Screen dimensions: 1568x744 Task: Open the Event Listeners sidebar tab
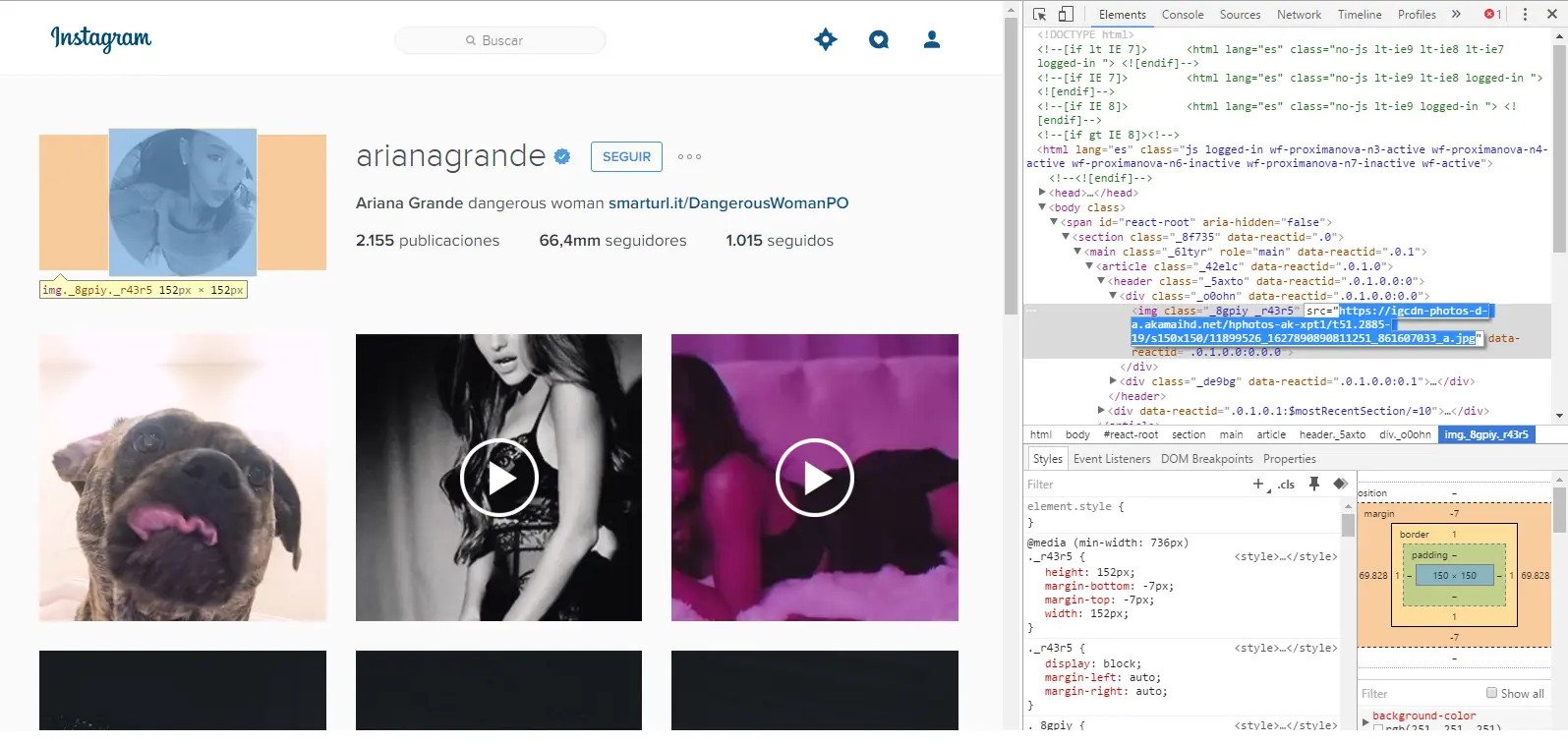click(x=1112, y=459)
